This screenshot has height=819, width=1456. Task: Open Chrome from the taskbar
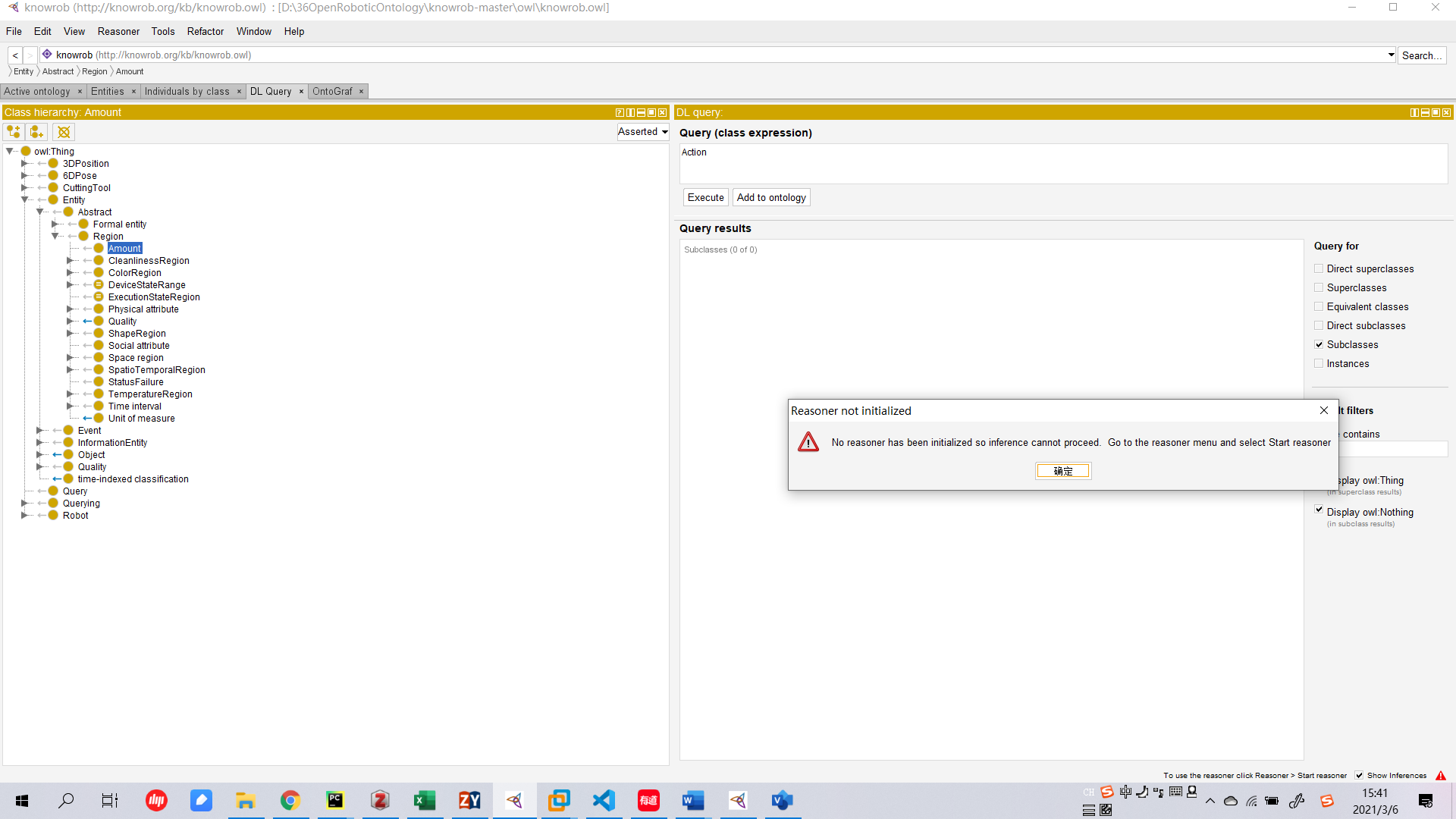(290, 800)
